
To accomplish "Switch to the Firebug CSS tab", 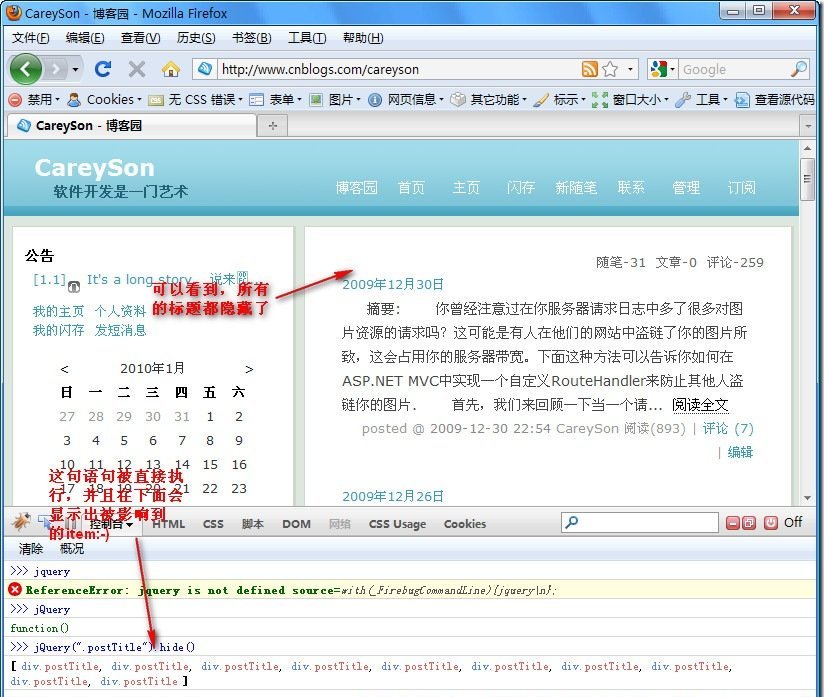I will click(213, 524).
